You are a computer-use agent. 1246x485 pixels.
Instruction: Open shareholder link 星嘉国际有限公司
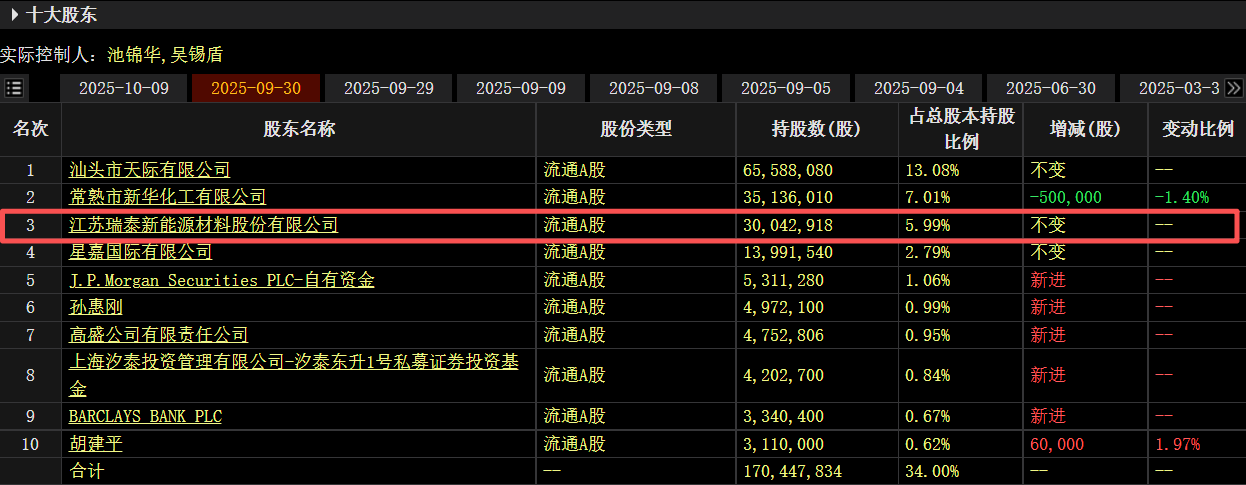(x=140, y=252)
